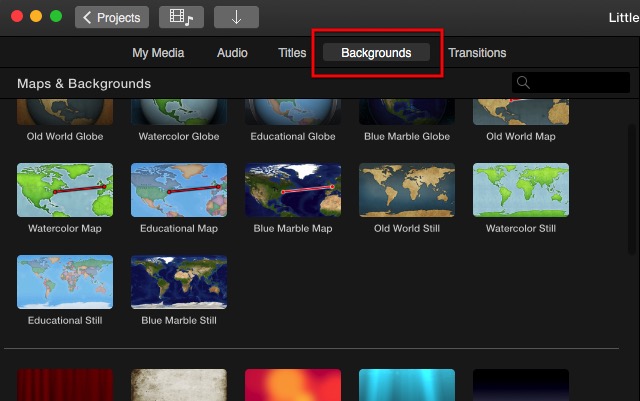
Task: Click the Educational Still label
Action: click(65, 320)
